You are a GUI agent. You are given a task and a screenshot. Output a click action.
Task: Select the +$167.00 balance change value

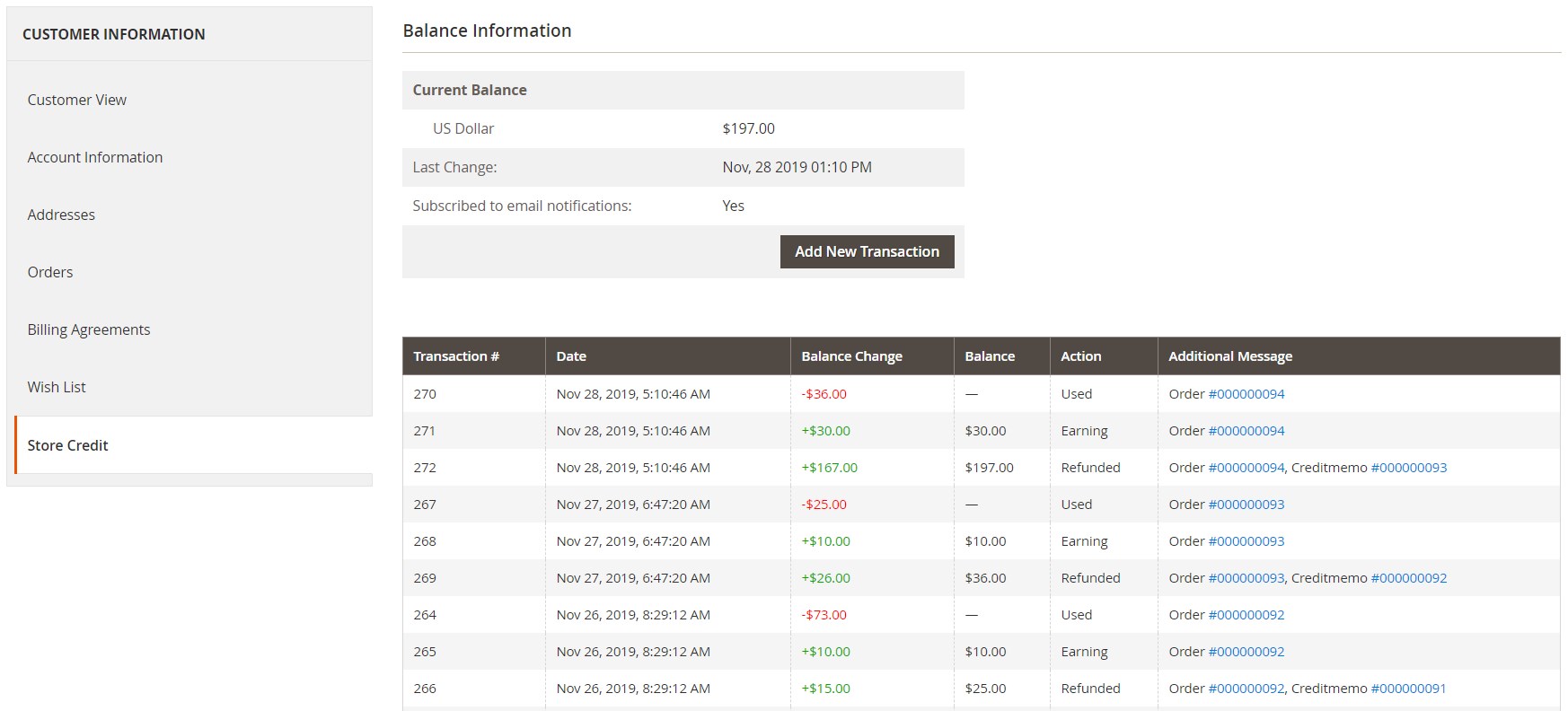tap(829, 468)
